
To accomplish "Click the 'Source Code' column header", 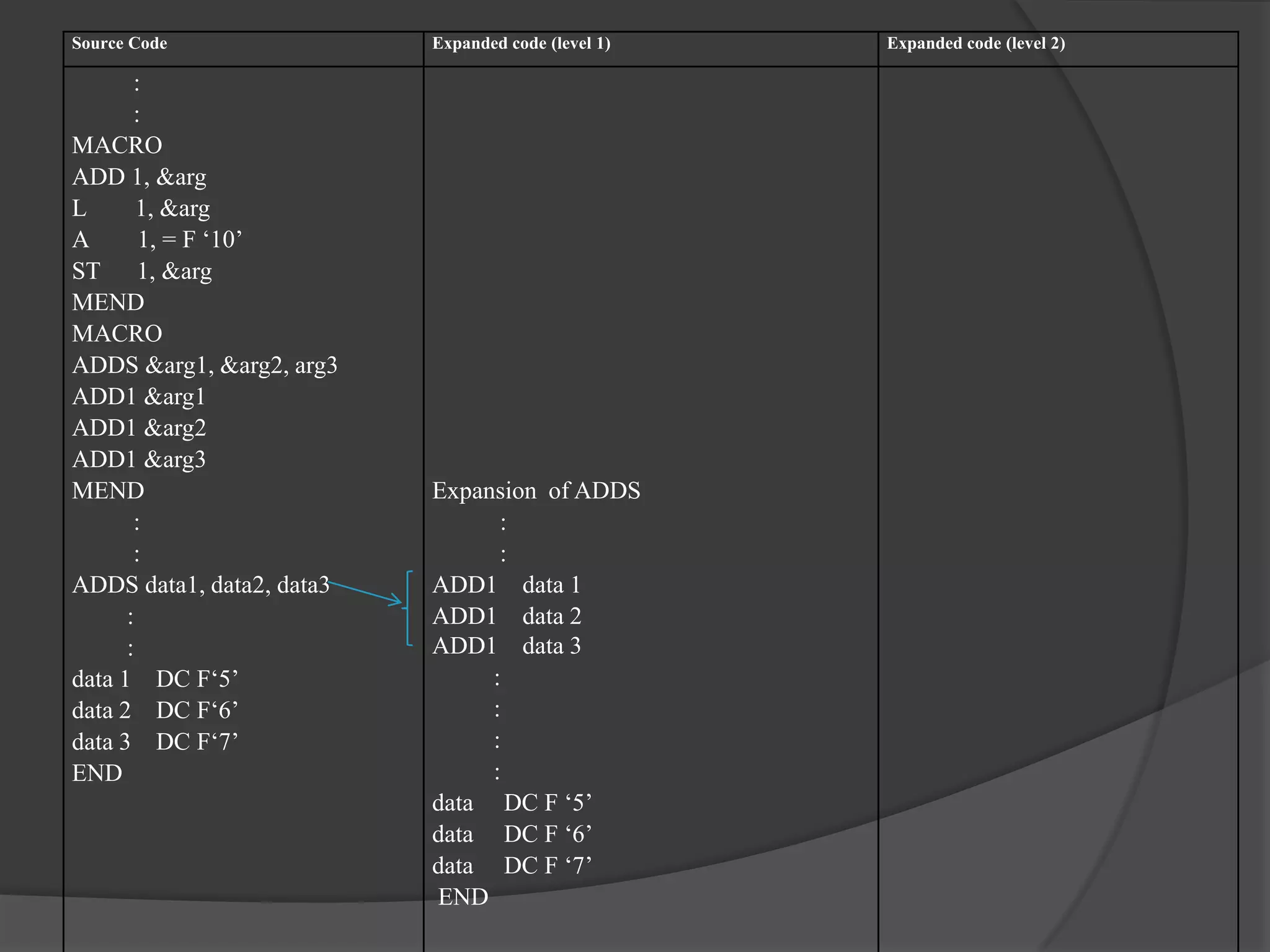I will coord(119,43).
